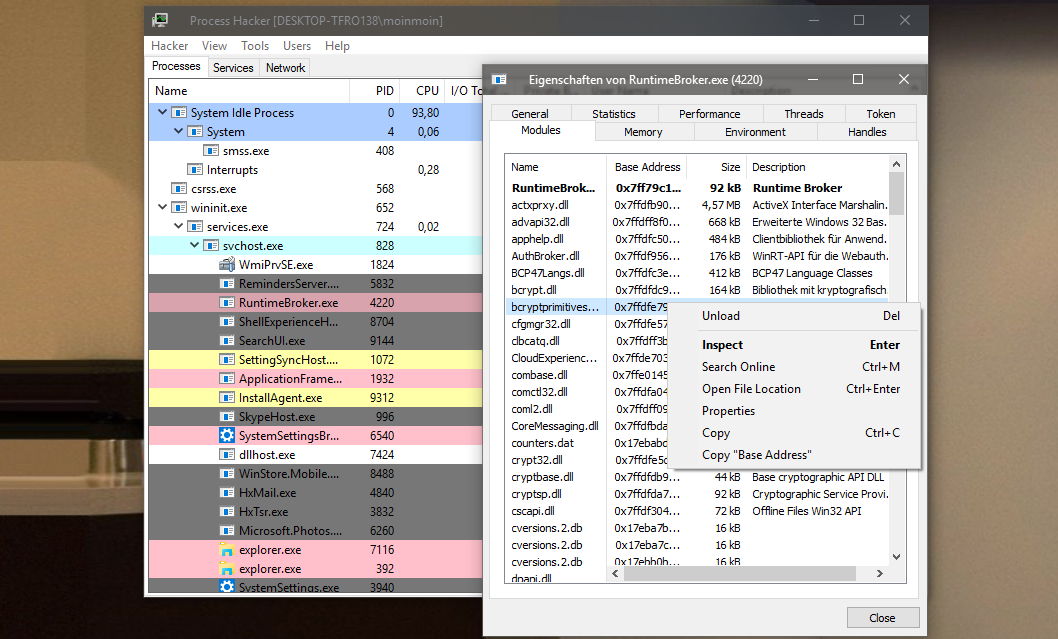
Task: Collapse the System Idle Process tree node
Action: [163, 112]
